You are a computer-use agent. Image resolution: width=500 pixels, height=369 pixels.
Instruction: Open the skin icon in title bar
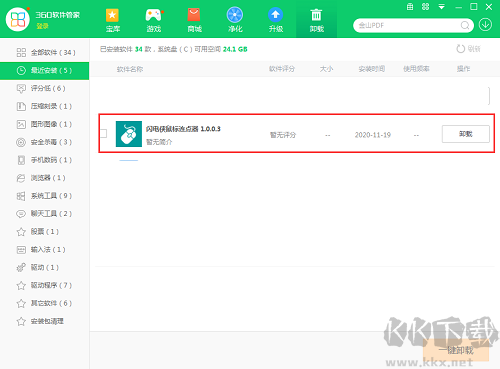click(x=426, y=7)
